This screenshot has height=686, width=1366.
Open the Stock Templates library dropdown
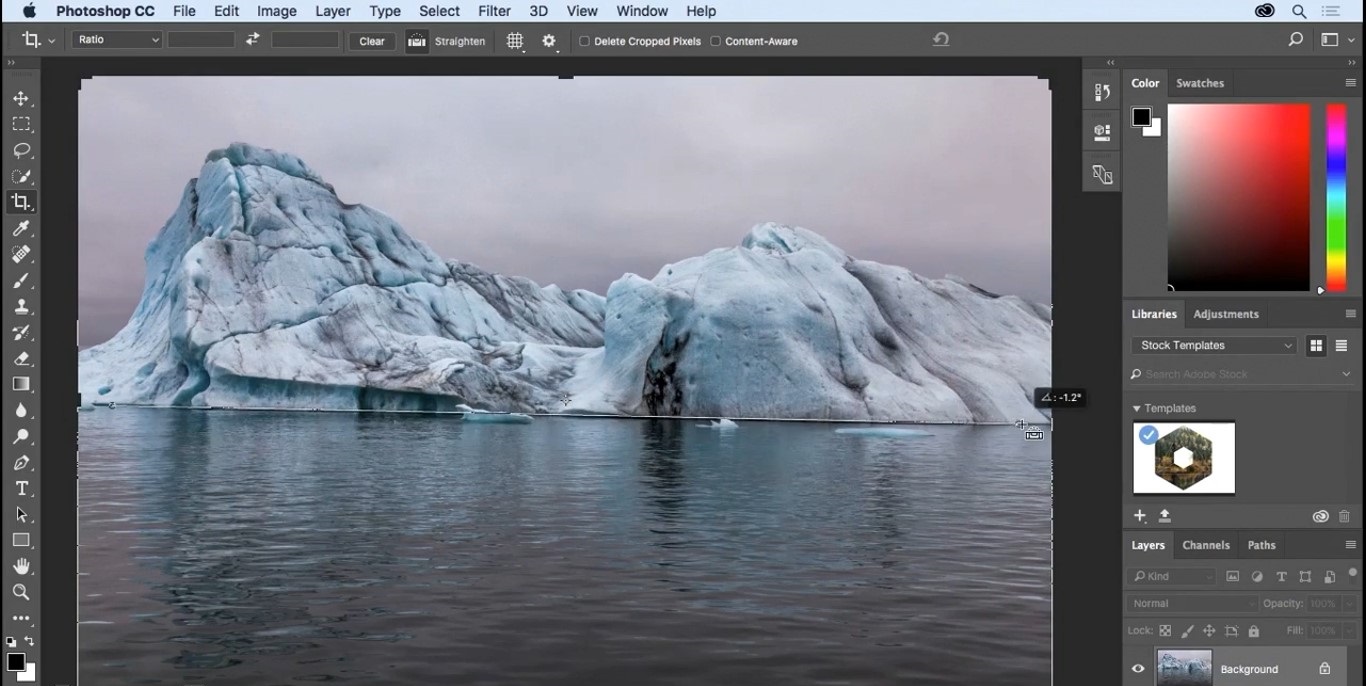1215,345
